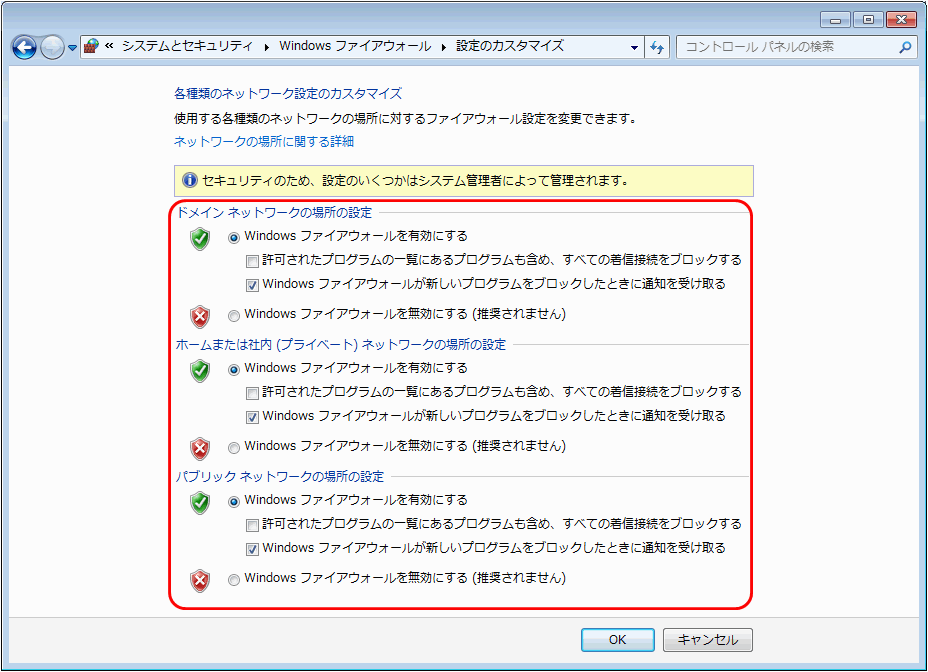Click the back navigation arrow icon
The image size is (928, 672).
(23, 46)
